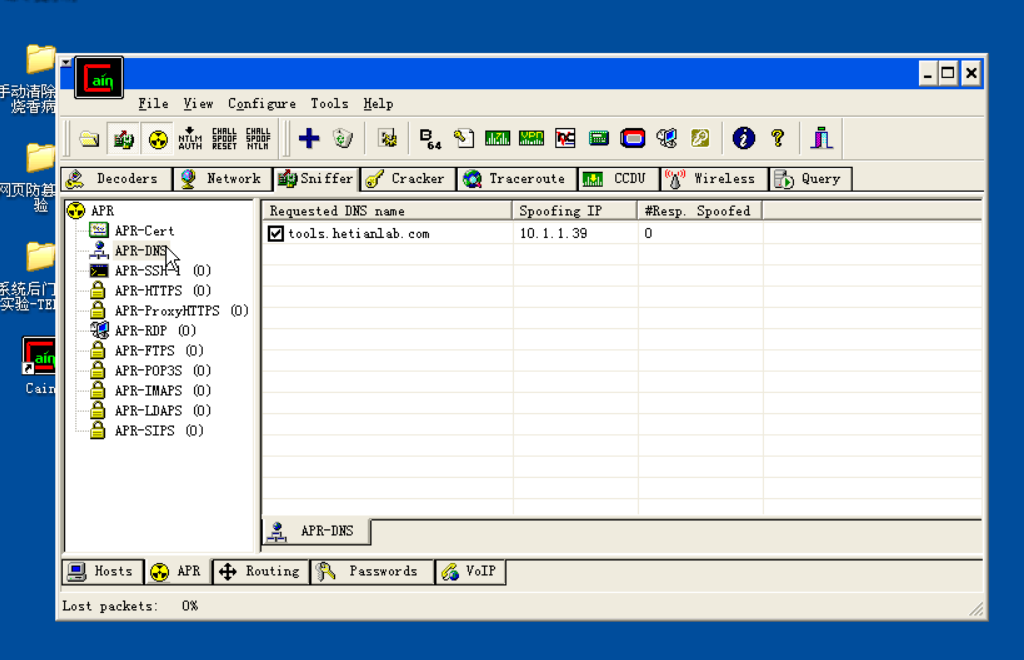This screenshot has width=1024, height=660.
Task: Click the CHALL SPOOF RESET toolbar icon
Action: click(x=224, y=138)
